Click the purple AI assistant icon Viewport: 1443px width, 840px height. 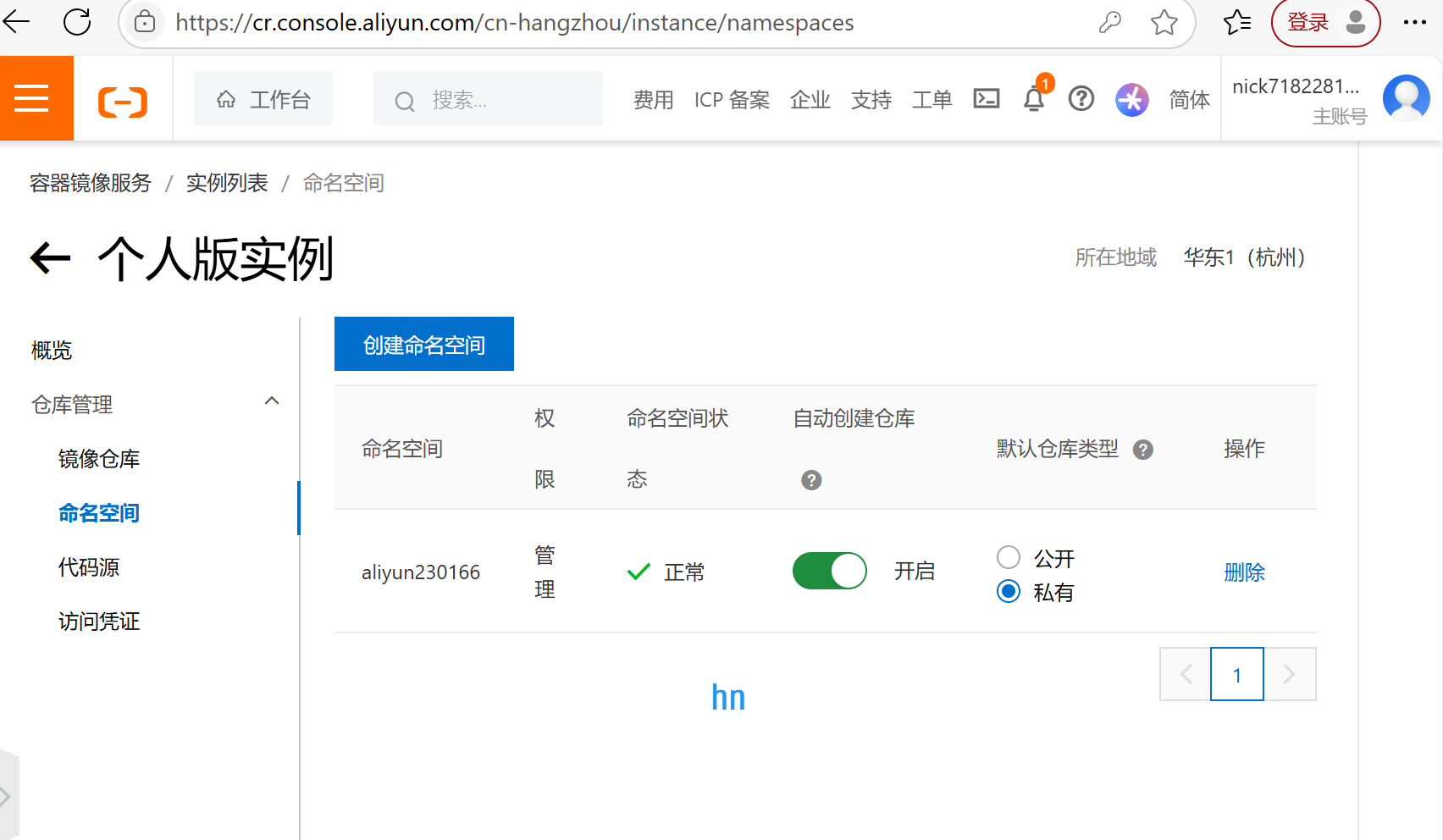pos(1131,99)
